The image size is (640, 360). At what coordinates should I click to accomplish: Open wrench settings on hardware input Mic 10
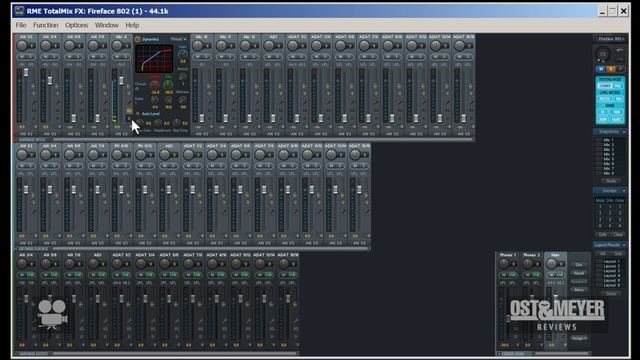click(209, 102)
